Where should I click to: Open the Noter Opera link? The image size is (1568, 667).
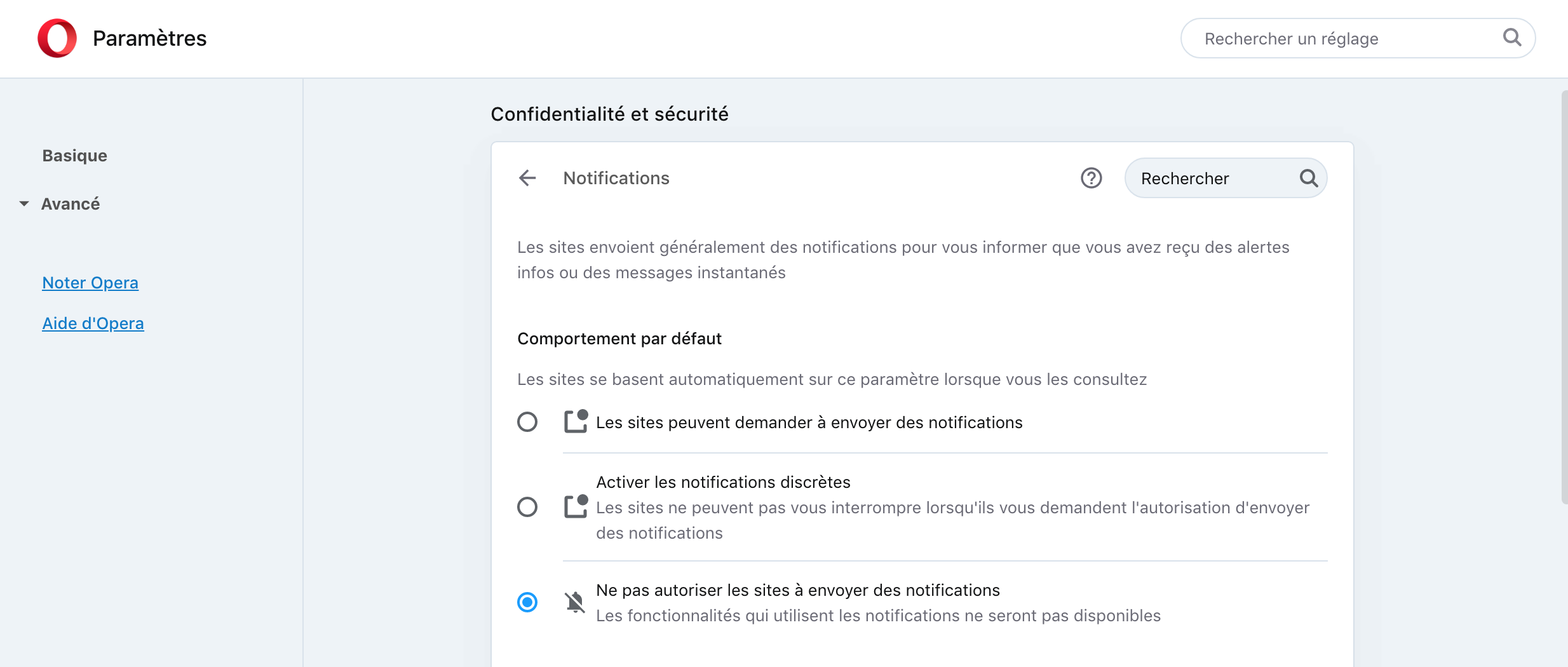[x=90, y=283]
